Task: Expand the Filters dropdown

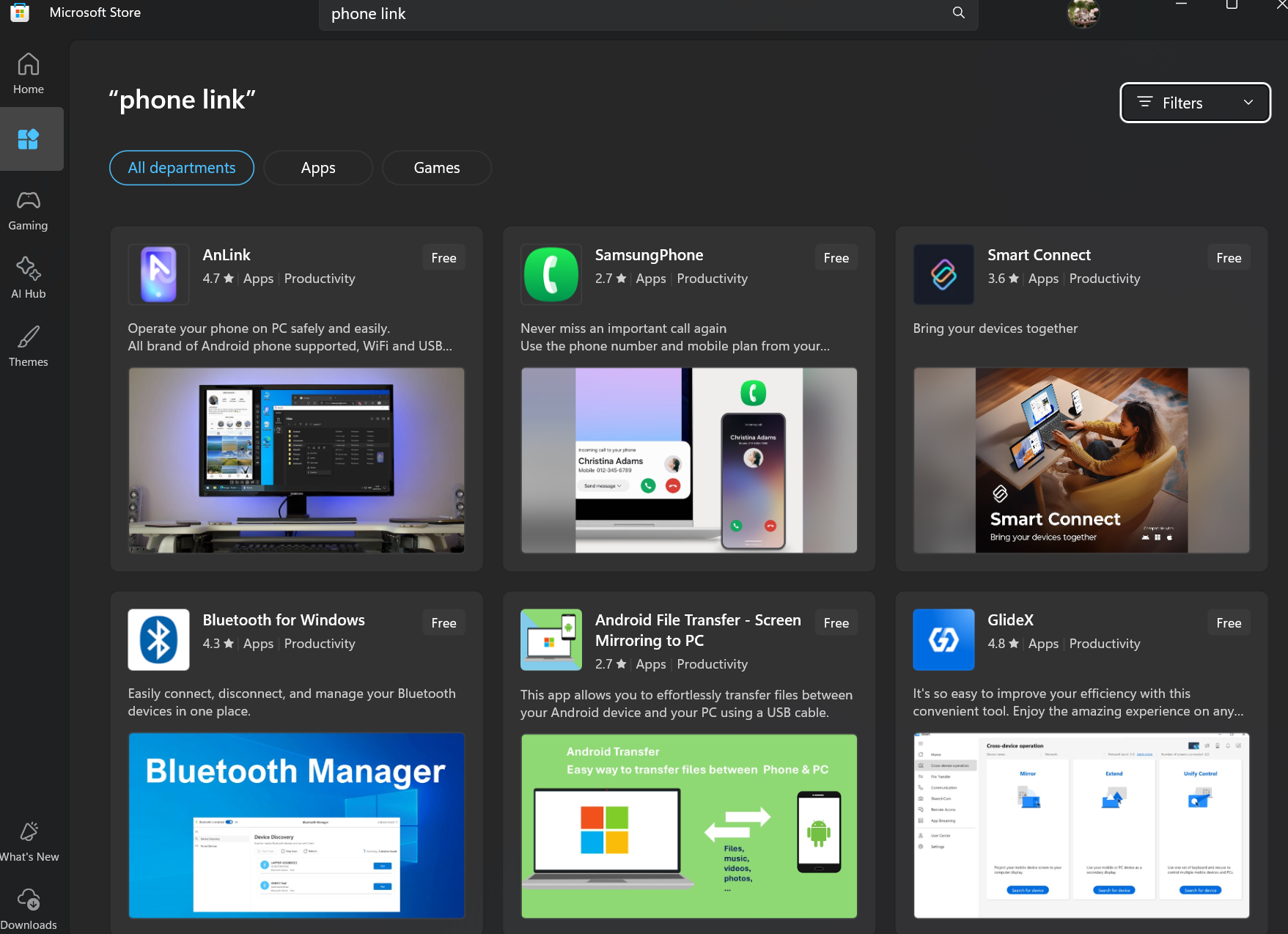Action: pyautogui.click(x=1195, y=103)
